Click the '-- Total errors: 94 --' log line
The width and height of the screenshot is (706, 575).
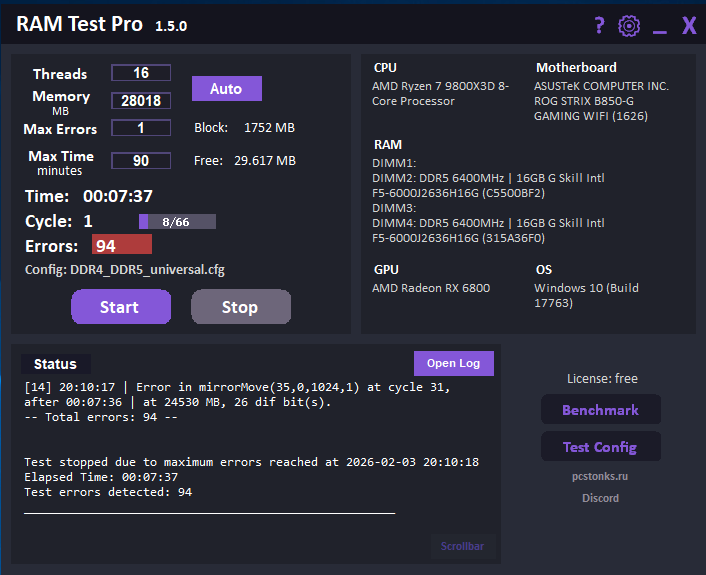click(101, 417)
